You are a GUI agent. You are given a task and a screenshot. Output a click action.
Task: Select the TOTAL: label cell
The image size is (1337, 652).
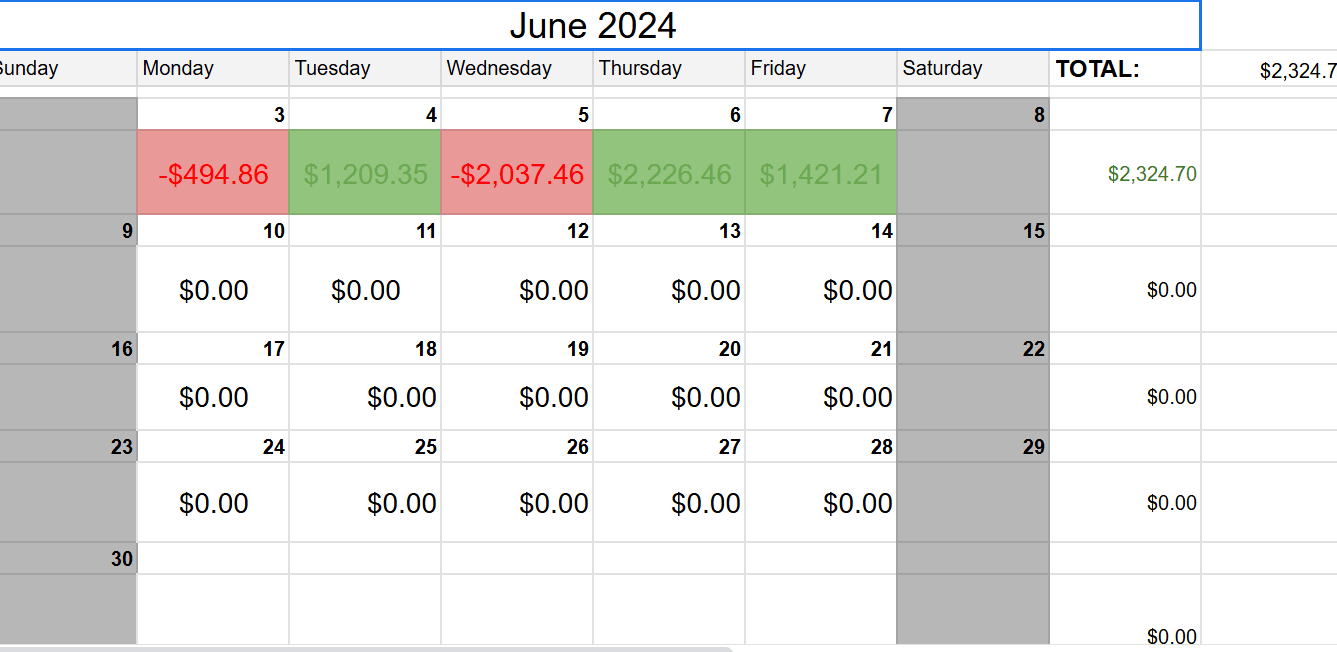click(x=1125, y=69)
